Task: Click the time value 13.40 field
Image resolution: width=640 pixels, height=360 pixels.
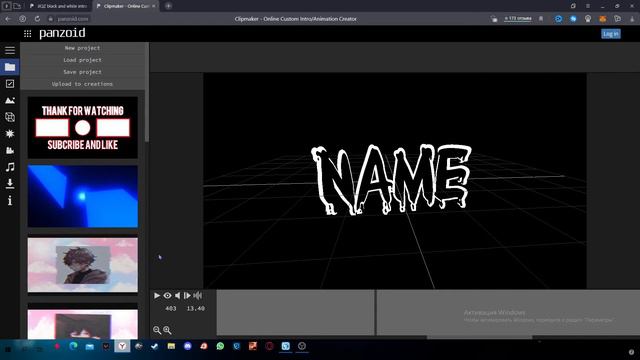Action: [x=196, y=309]
